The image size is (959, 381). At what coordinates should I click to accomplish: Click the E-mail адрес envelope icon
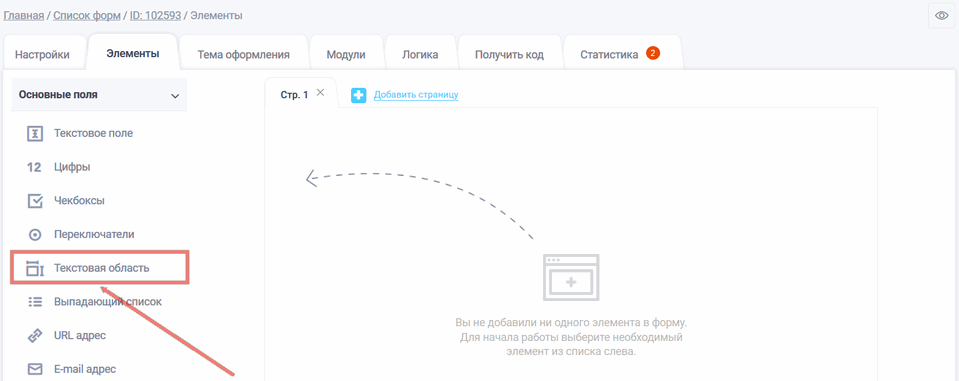(x=35, y=369)
